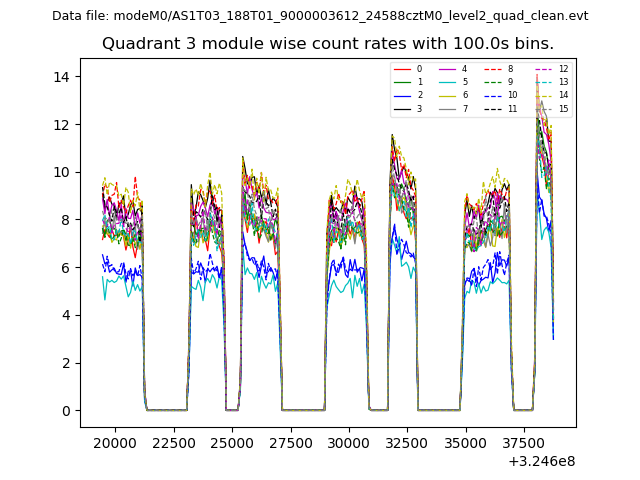The width and height of the screenshot is (640, 480).
Task: Click the y-axis tick label 14
Action: click(61, 77)
